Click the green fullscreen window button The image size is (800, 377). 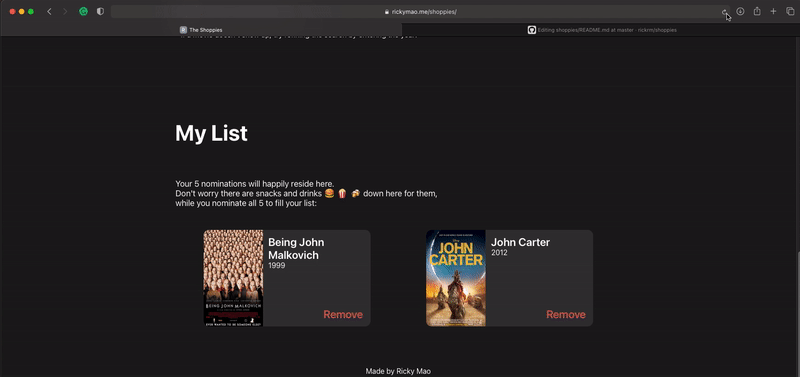(x=31, y=12)
